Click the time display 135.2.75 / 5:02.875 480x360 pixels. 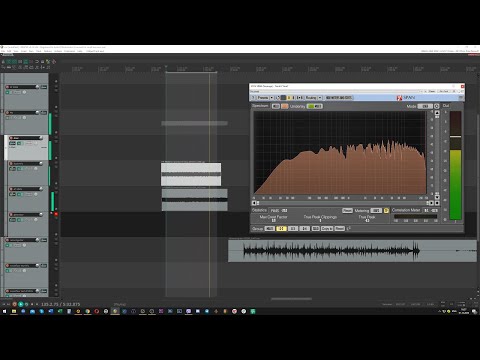[60, 304]
